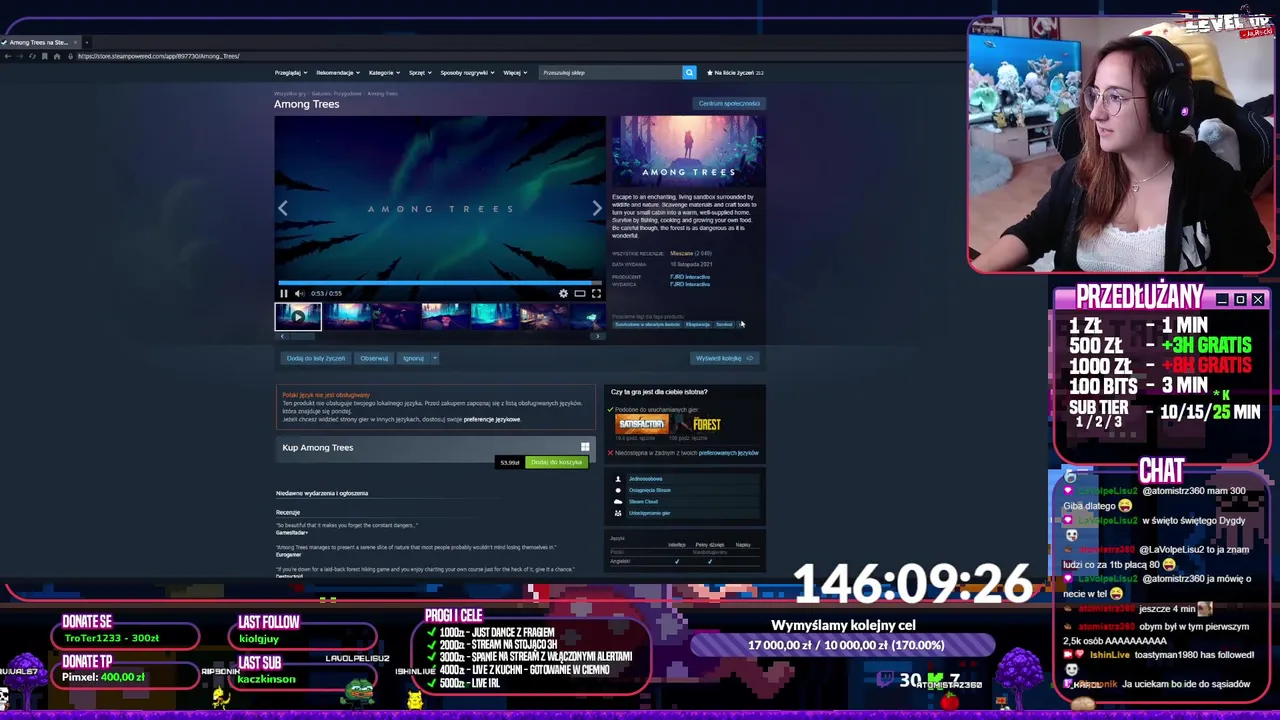Screen dimensions: 1280x720
Task: Click the Mieszane reviews summary link
Action: (x=682, y=254)
